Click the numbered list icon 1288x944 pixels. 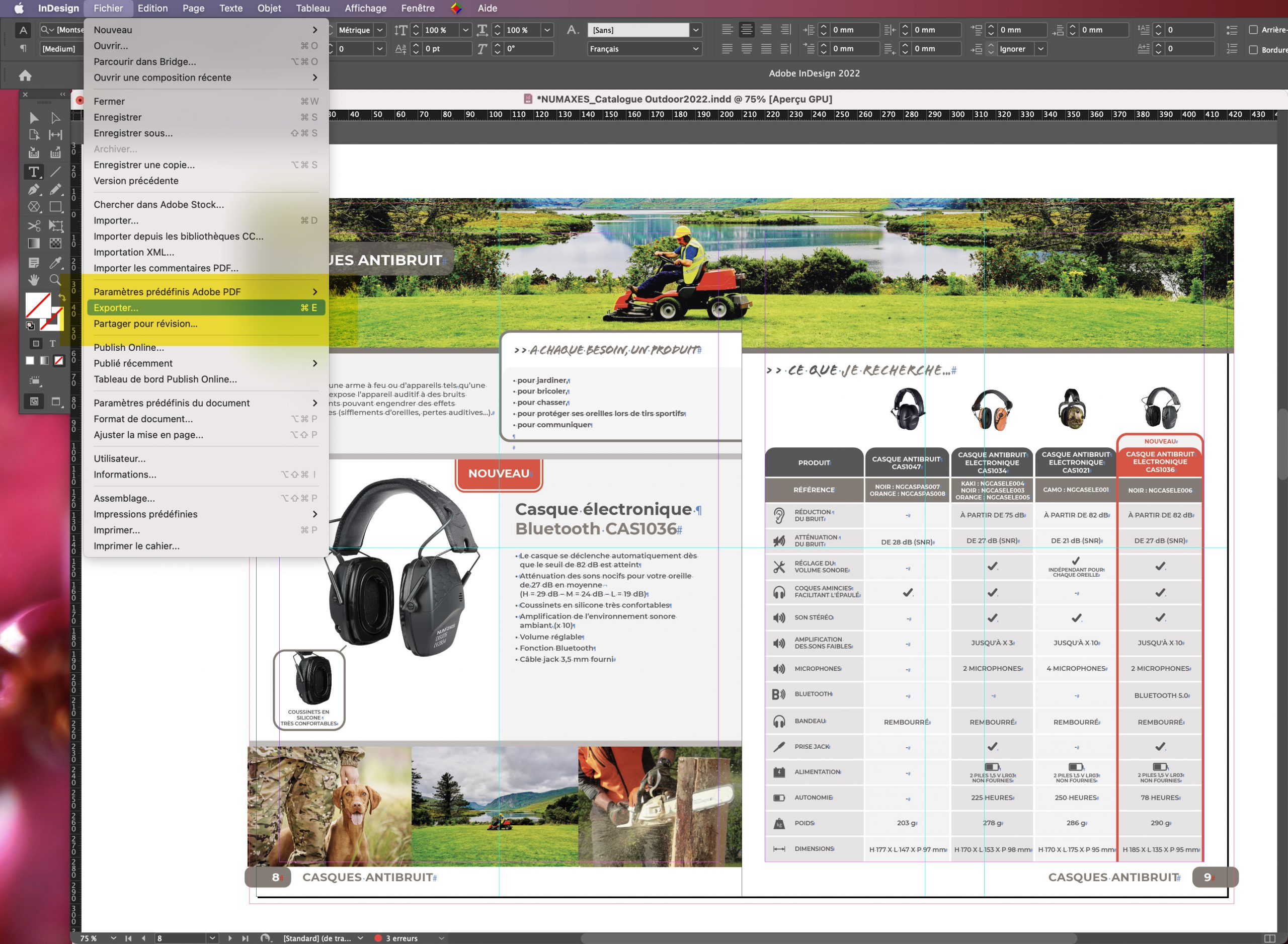pyautogui.click(x=1232, y=49)
